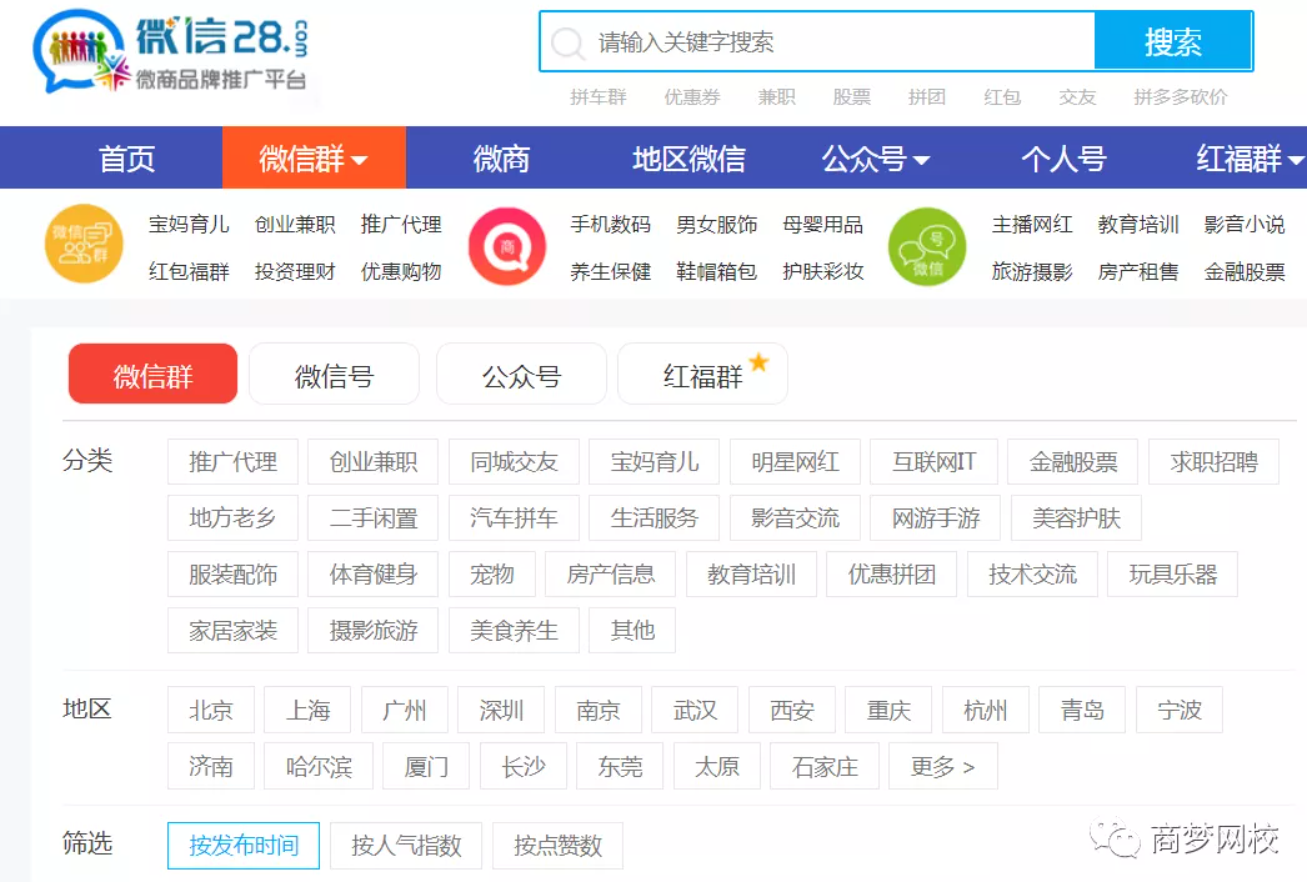
Task: Filter by region 武汉
Action: pyautogui.click(x=695, y=710)
